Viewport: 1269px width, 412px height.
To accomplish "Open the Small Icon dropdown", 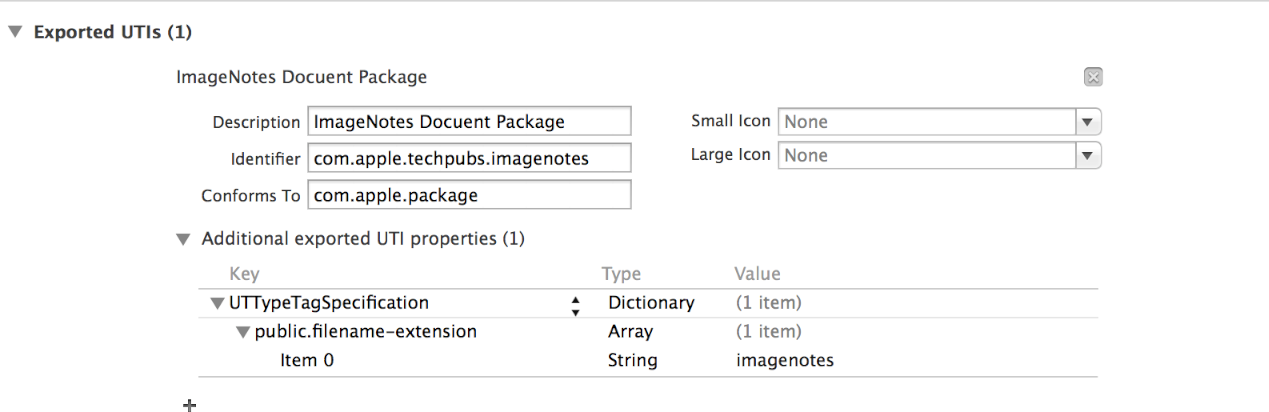I will 1088,122.
